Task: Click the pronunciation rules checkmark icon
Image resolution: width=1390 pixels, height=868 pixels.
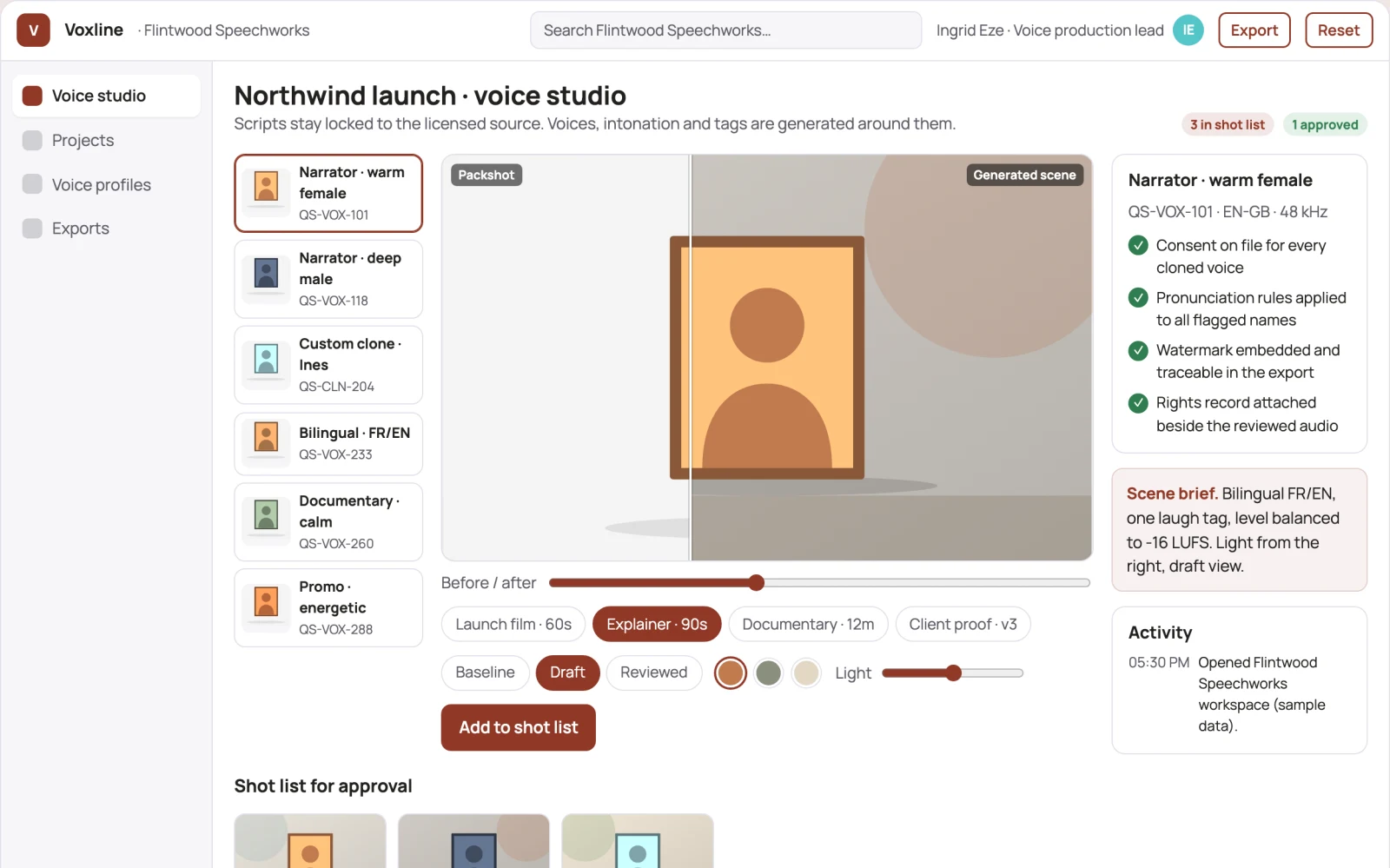Action: (1138, 298)
